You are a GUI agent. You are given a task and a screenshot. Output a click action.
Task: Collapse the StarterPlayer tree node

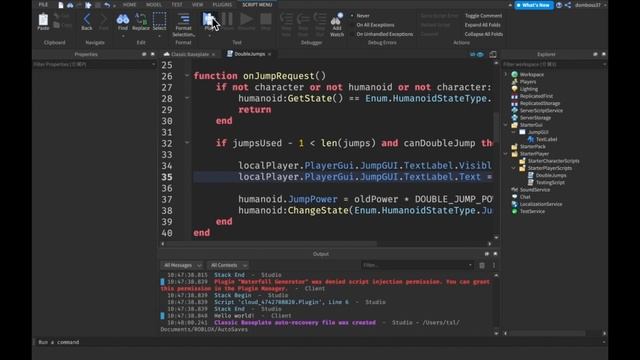pyautogui.click(x=506, y=154)
